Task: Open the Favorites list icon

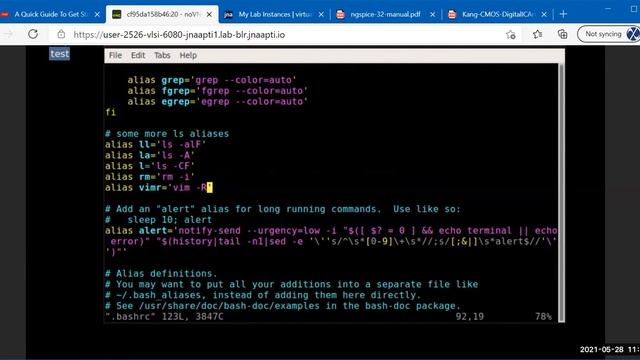Action: pos(538,34)
